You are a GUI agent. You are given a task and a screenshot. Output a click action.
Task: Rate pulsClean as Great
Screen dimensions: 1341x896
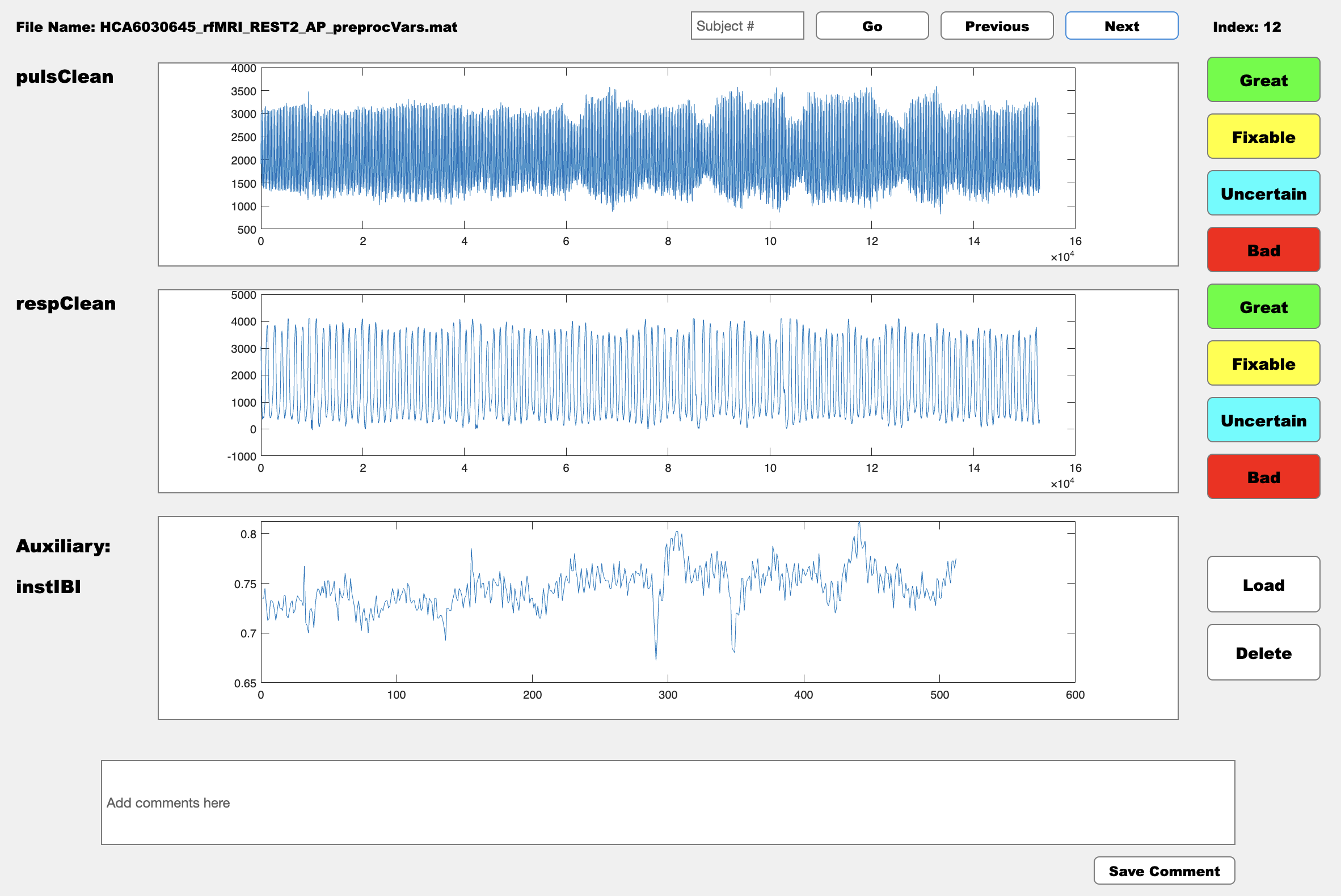1263,80
